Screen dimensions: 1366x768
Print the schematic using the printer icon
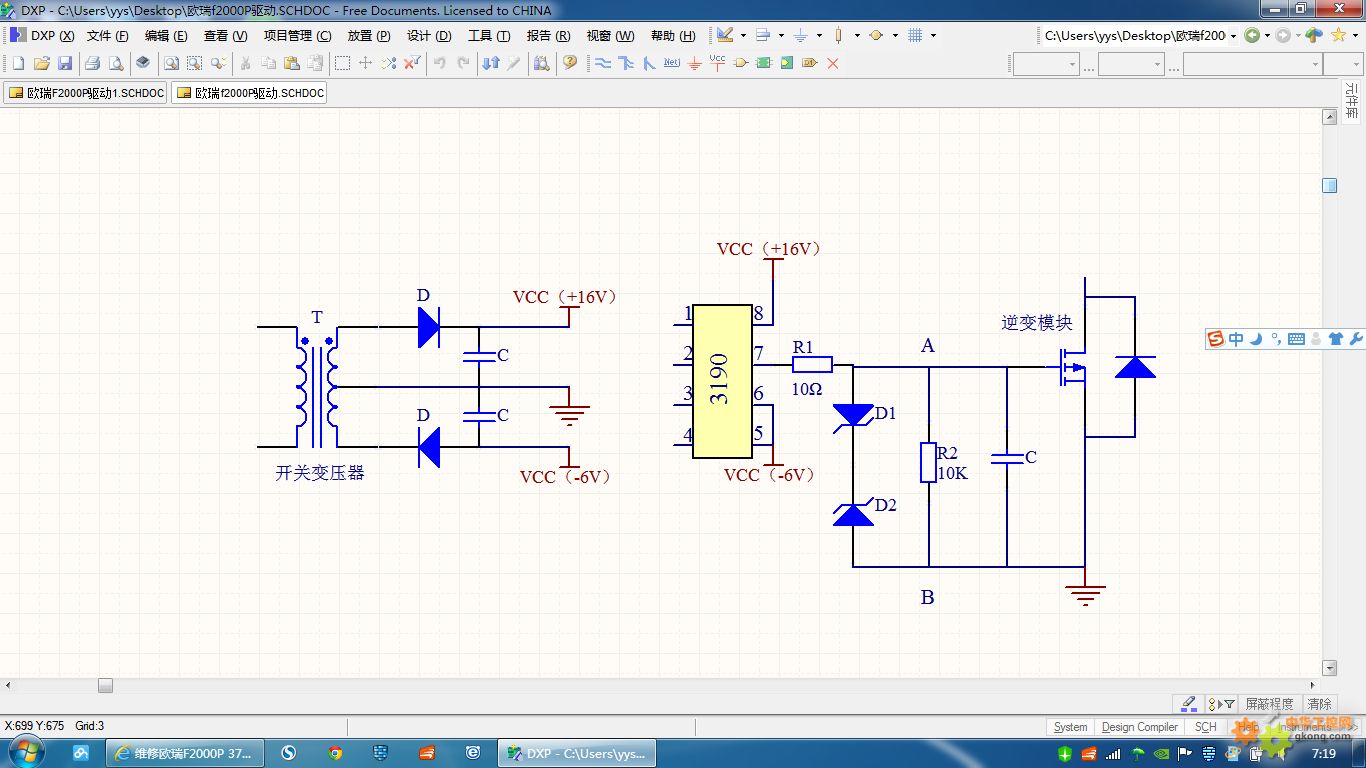(92, 63)
